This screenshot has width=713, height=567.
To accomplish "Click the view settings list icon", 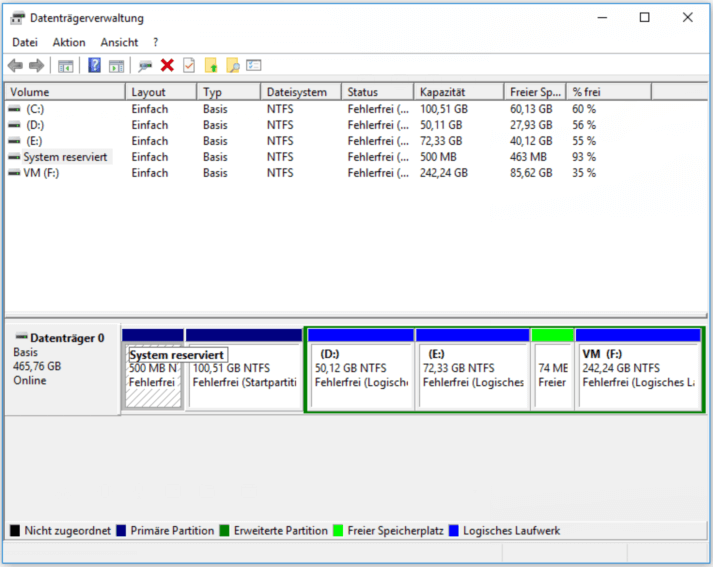I will point(254,65).
